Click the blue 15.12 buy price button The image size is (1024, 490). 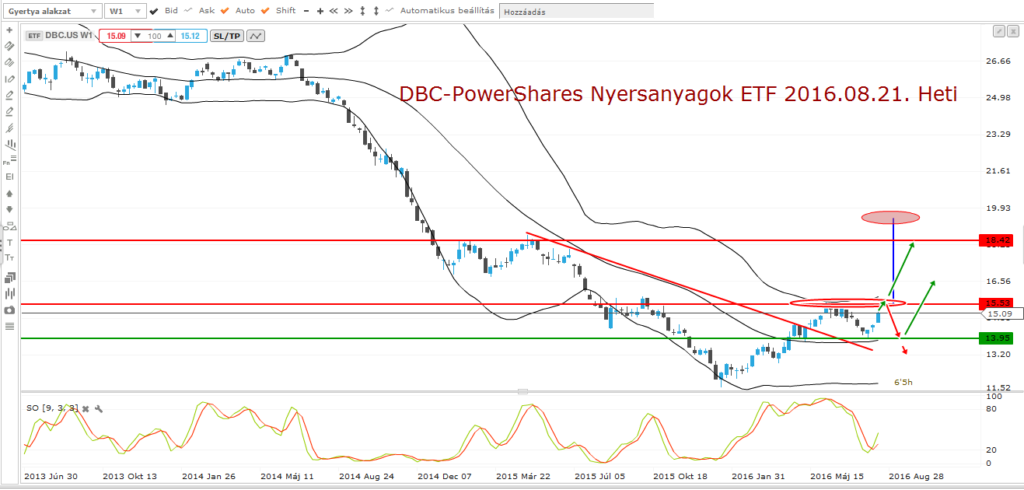(192, 37)
